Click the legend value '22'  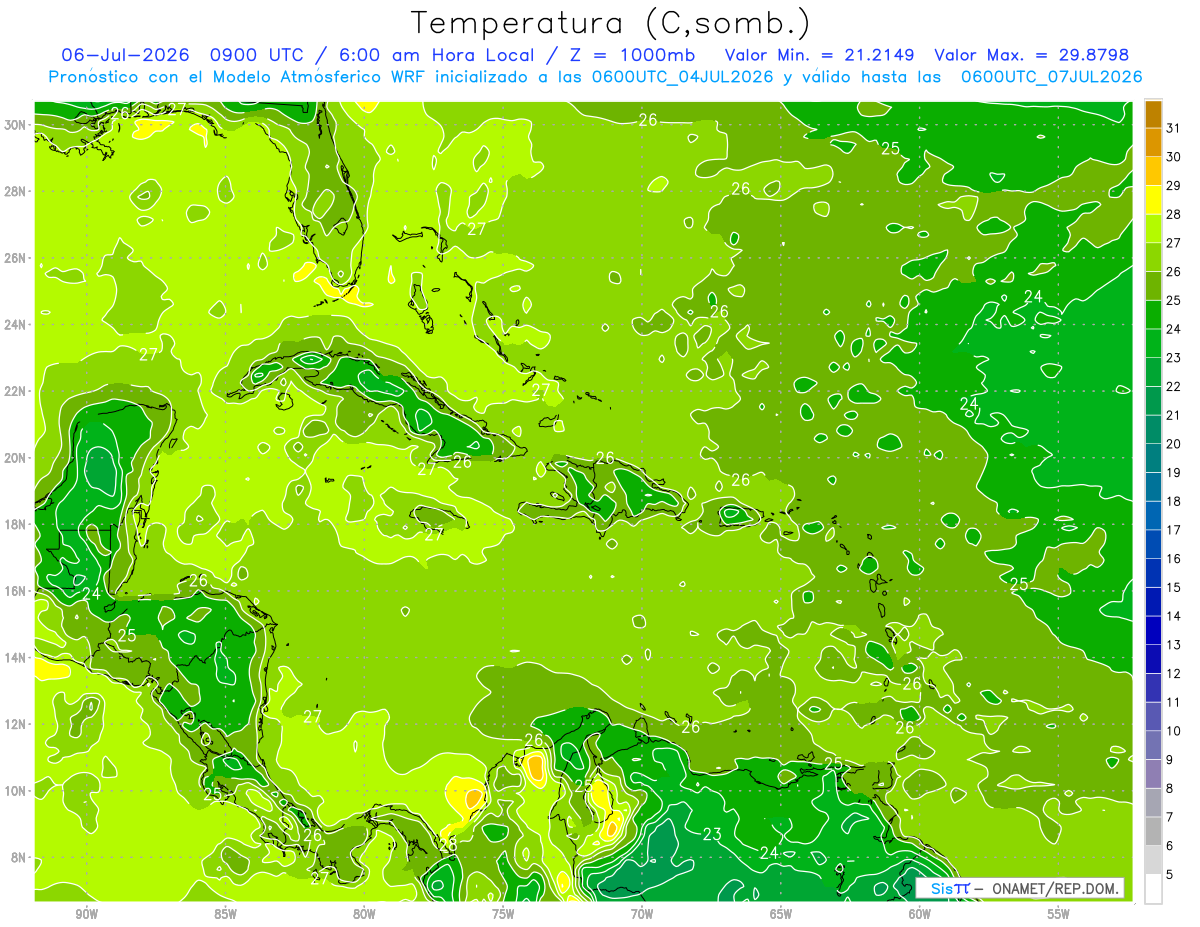pyautogui.click(x=1174, y=386)
